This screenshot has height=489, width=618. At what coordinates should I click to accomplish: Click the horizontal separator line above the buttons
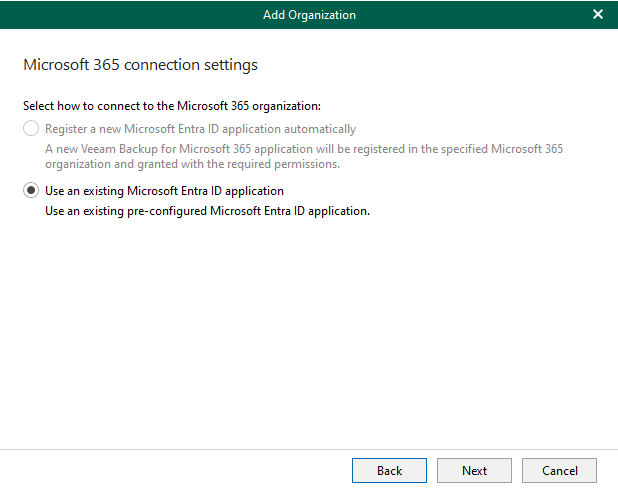[x=309, y=449]
